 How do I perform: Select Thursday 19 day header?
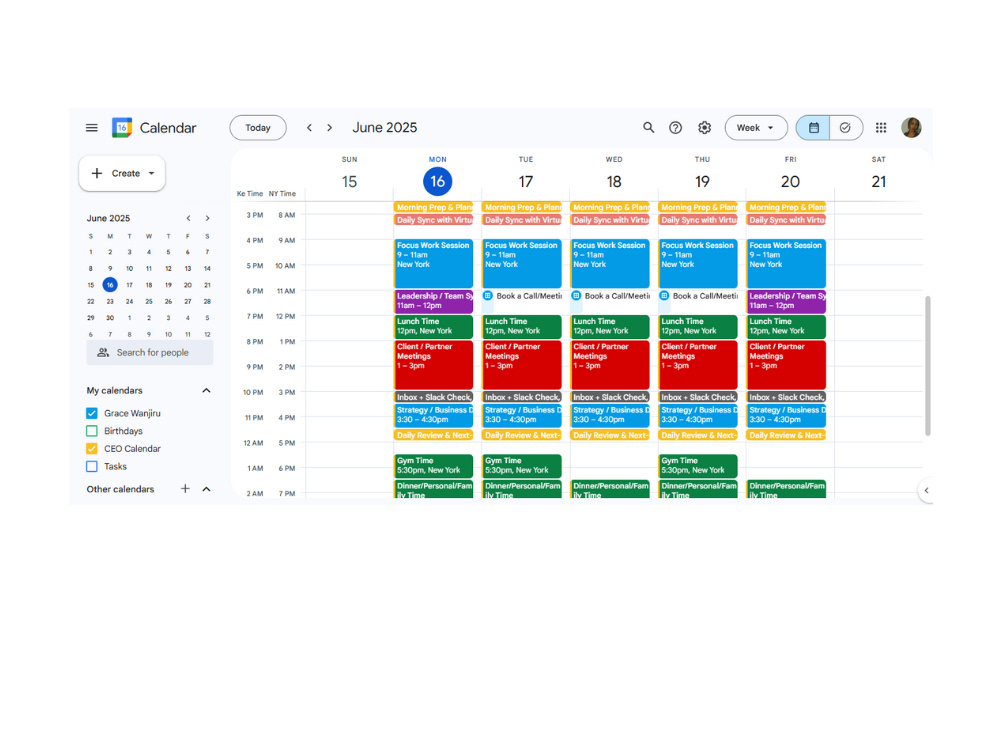702,181
